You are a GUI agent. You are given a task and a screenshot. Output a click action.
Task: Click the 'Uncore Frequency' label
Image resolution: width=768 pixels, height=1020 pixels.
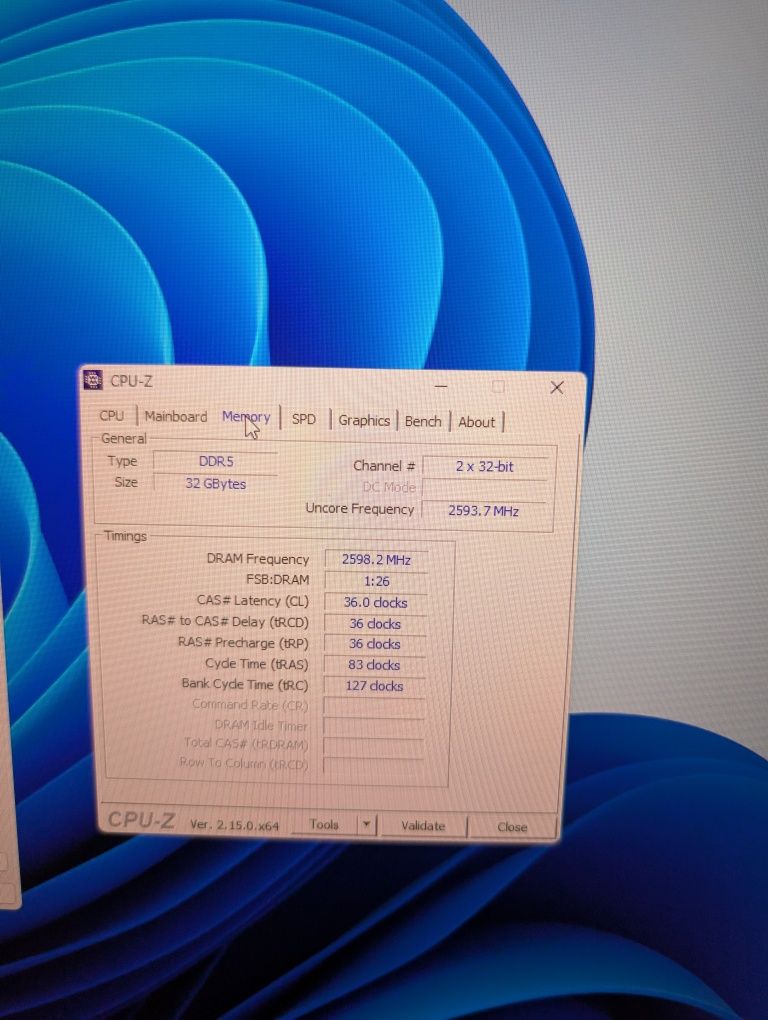coord(360,509)
